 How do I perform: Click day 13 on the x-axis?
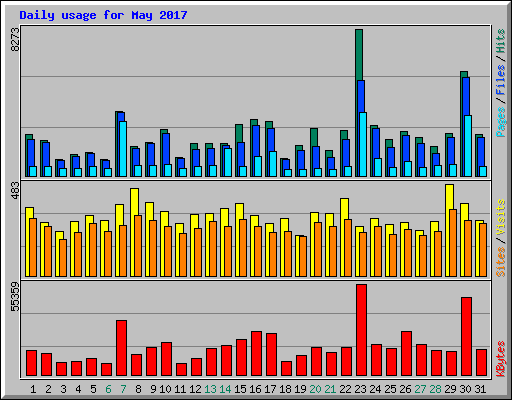pyautogui.click(x=210, y=389)
